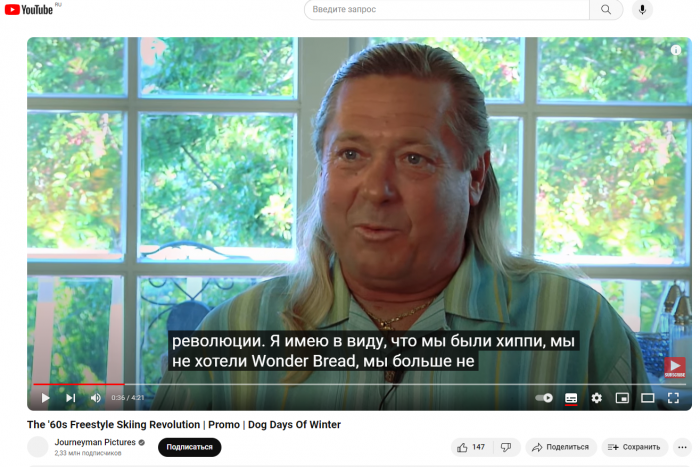Search with the magnifying glass button

pyautogui.click(x=606, y=9)
